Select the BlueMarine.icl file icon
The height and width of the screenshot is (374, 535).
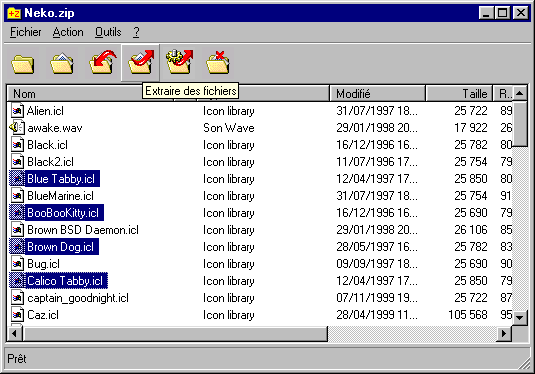coord(17,196)
